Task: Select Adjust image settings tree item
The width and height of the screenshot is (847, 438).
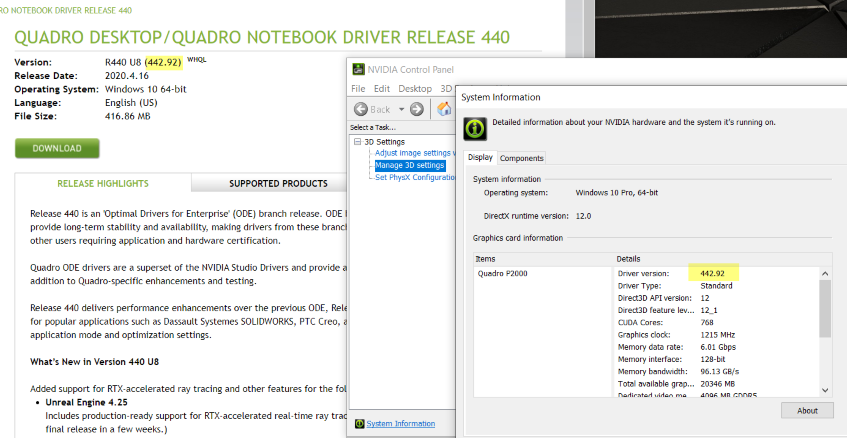Action: pyautogui.click(x=415, y=153)
